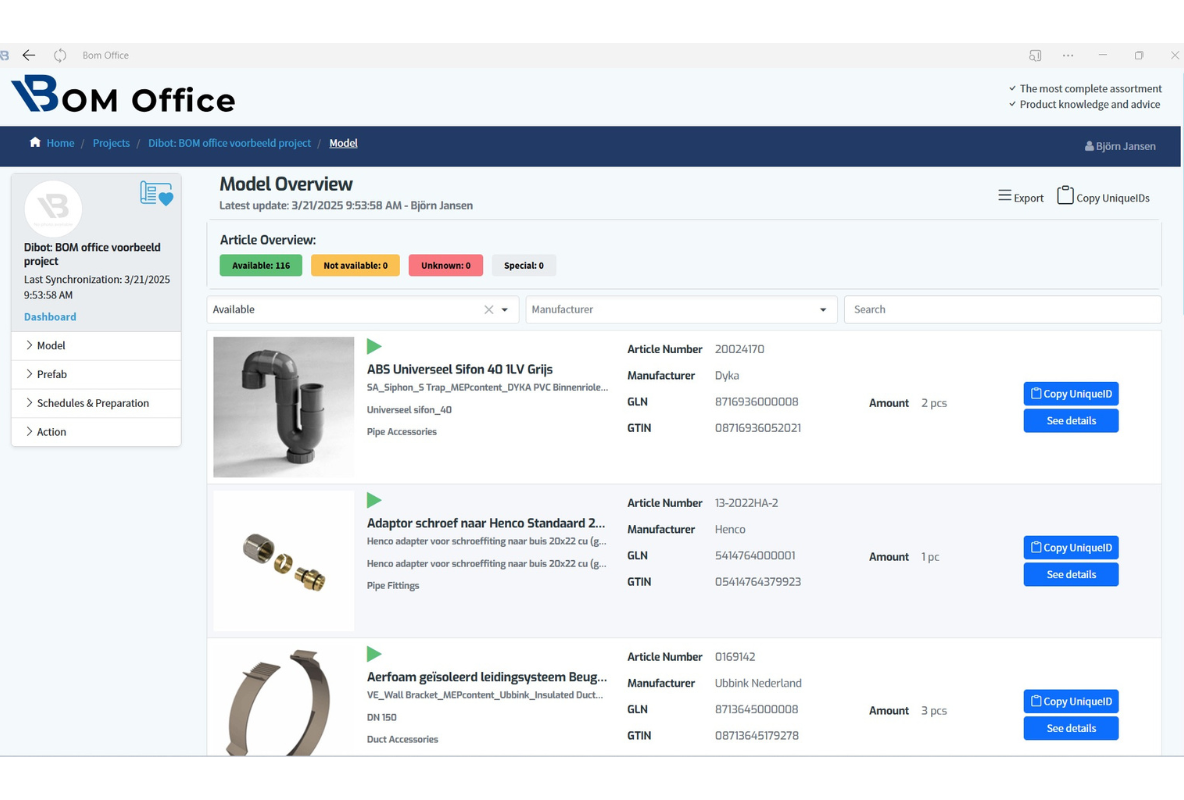Image resolution: width=1184 pixels, height=800 pixels.
Task: Open the Henco adapter product thumbnail
Action: pyautogui.click(x=284, y=561)
